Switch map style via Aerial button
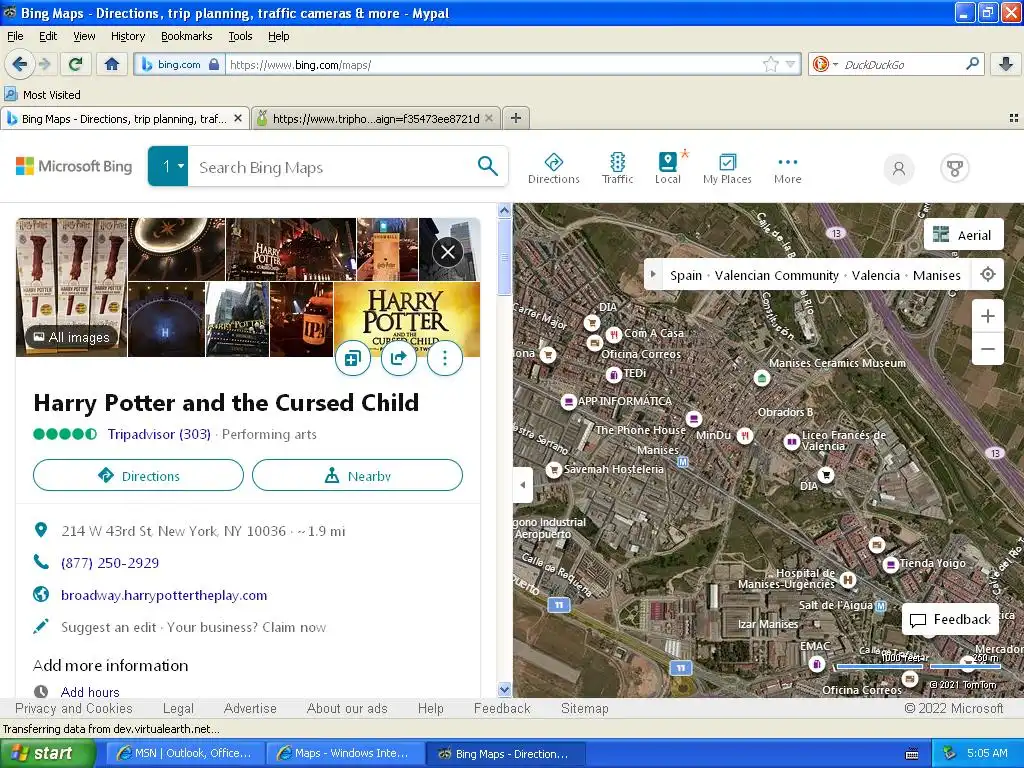The image size is (1024, 768). tap(963, 234)
